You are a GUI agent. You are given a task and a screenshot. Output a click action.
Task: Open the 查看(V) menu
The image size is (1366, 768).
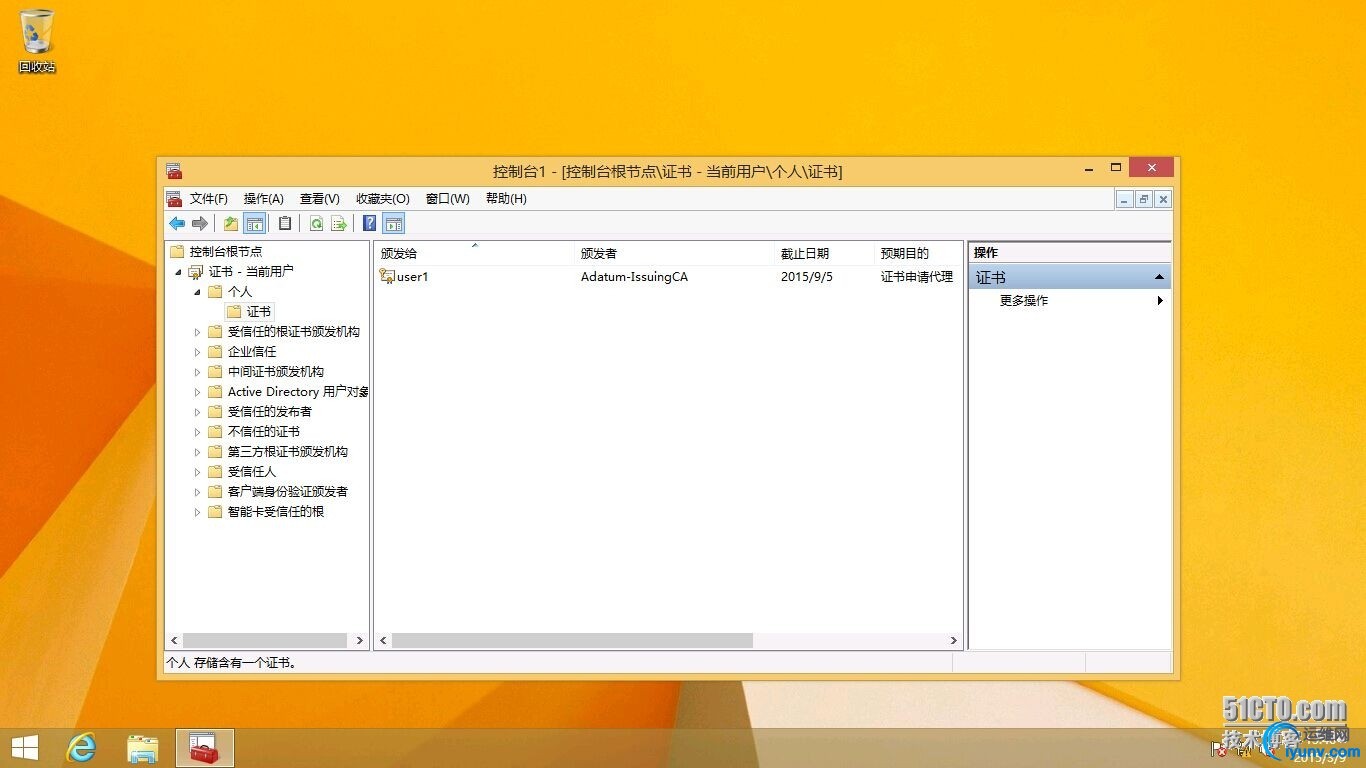tap(320, 199)
